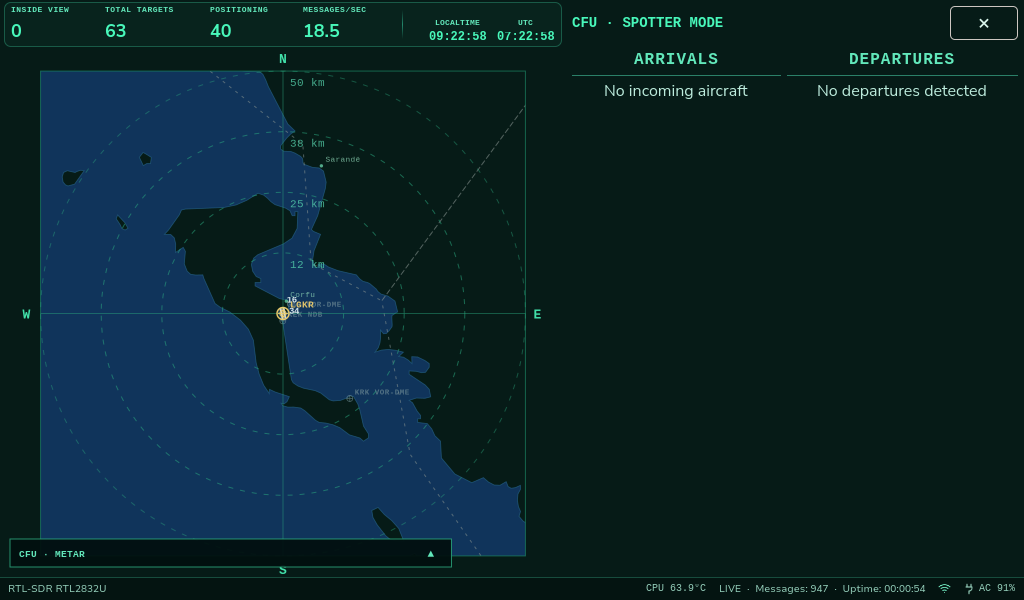Screen dimensions: 1024x600
Task: Click the 50 km range ring label
Action: pyautogui.click(x=307, y=83)
